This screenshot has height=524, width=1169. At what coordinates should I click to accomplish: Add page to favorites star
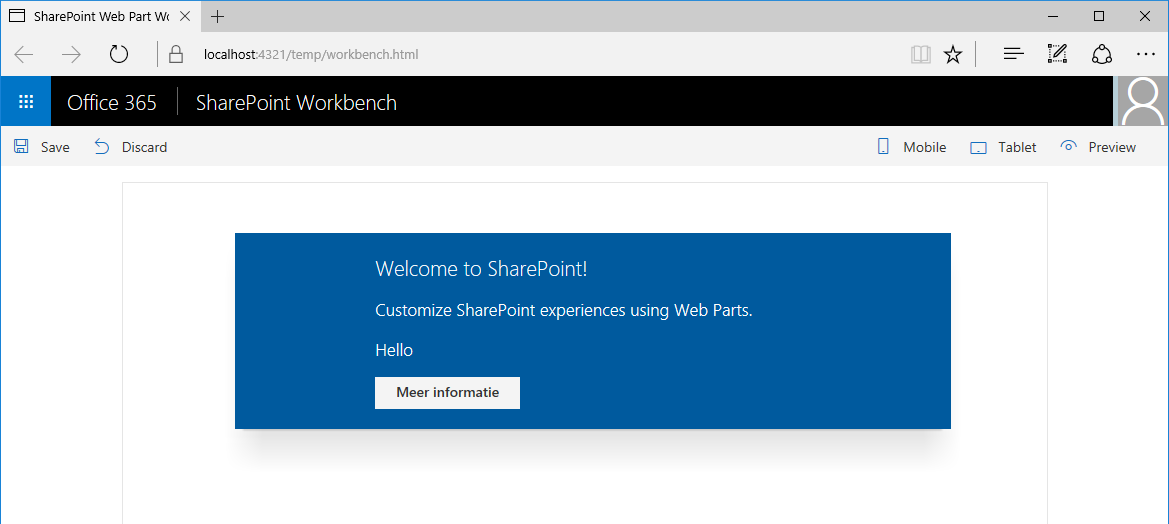coord(953,54)
